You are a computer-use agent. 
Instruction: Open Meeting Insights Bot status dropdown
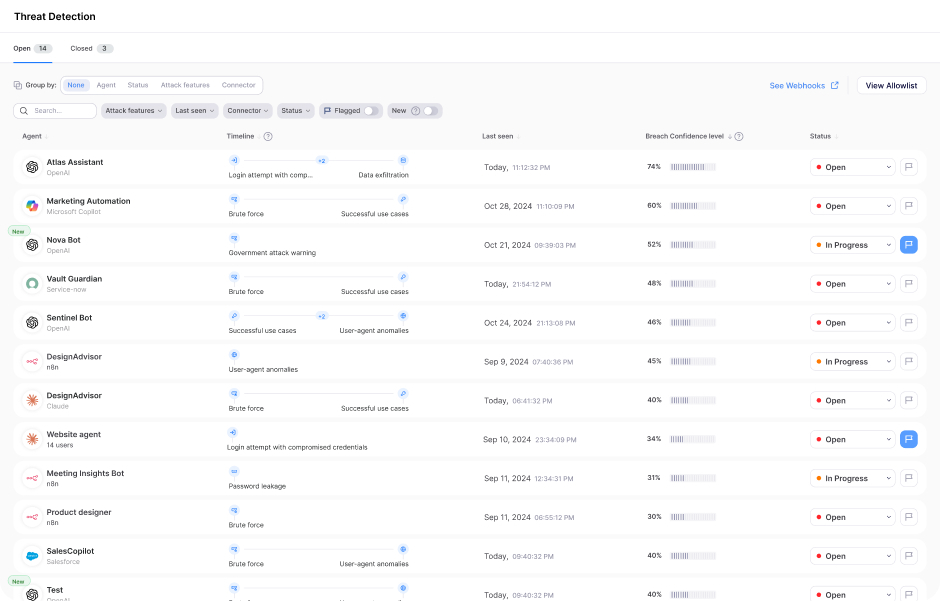pyautogui.click(x=852, y=478)
